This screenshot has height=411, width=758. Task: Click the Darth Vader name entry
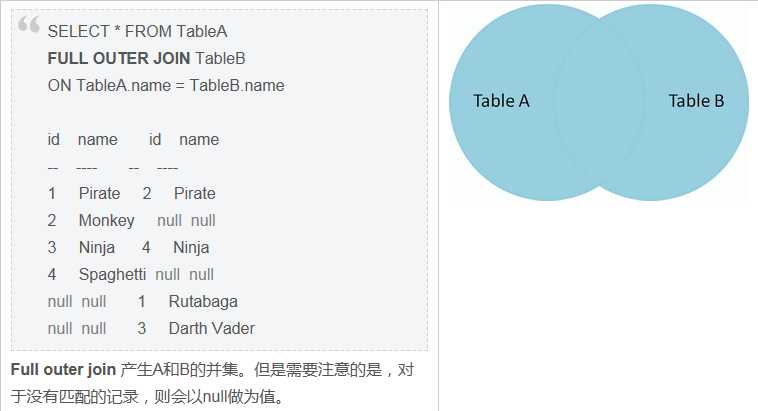pos(211,328)
